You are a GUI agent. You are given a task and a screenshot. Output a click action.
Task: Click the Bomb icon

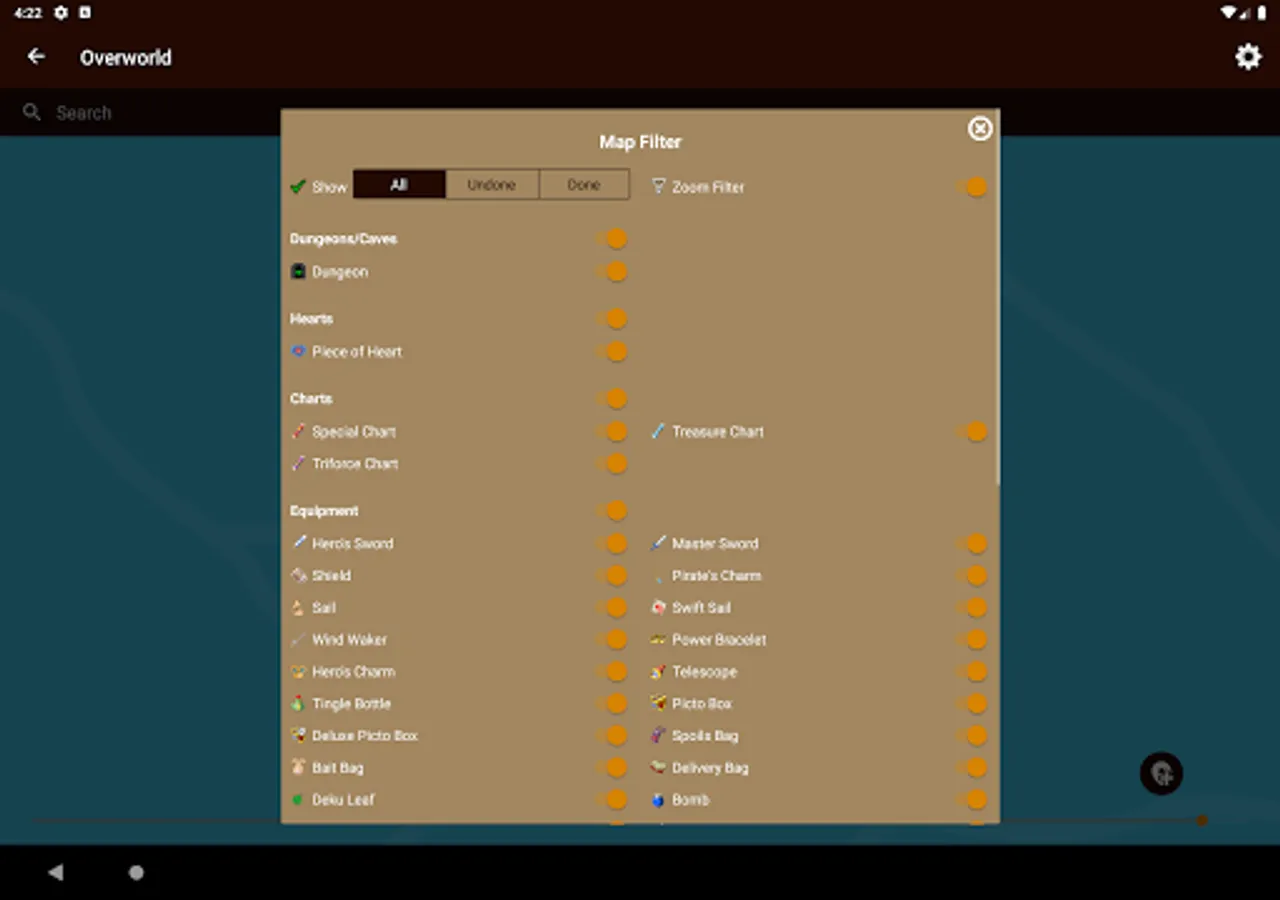(658, 799)
